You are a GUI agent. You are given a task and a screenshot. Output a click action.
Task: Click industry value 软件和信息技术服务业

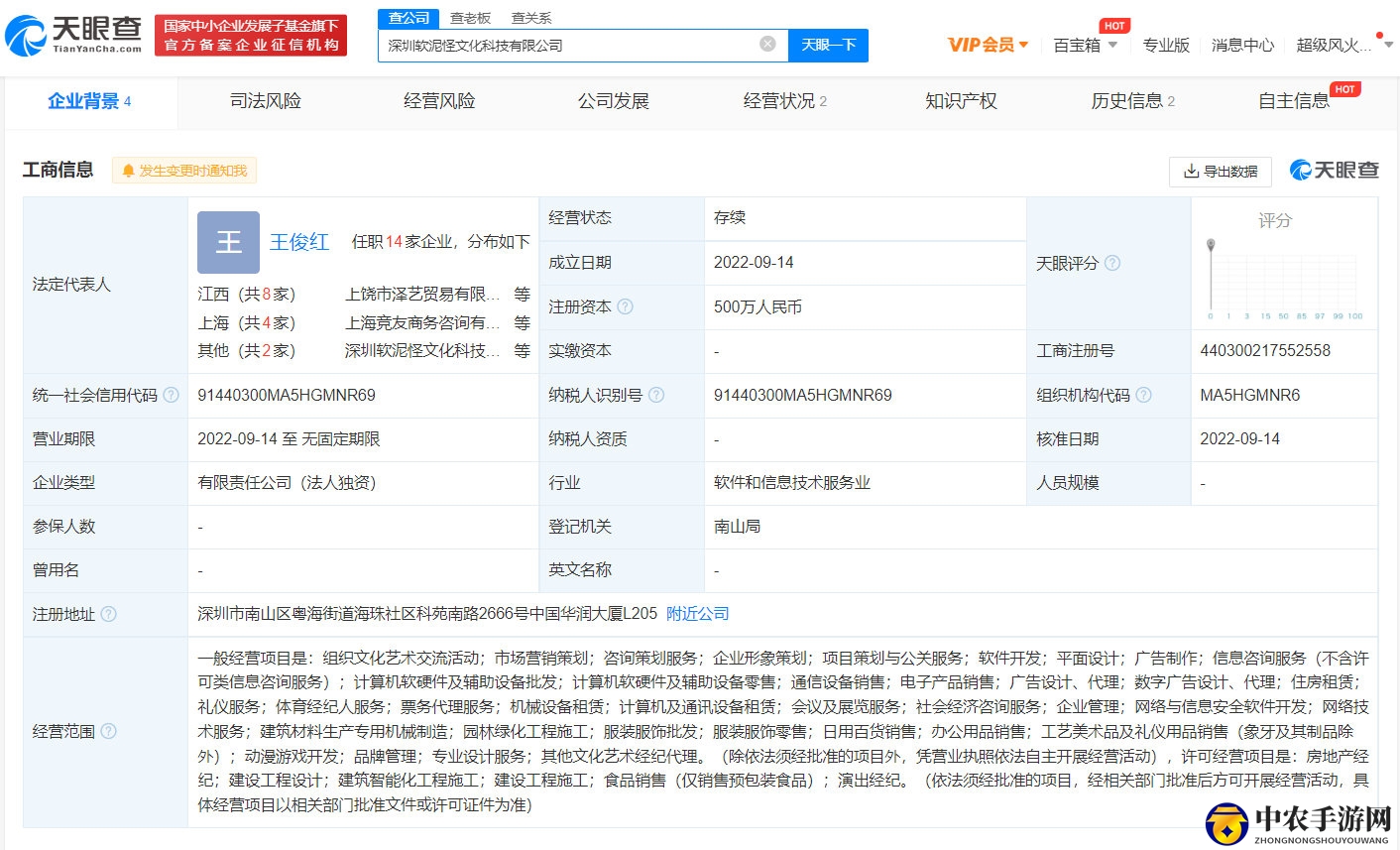point(792,482)
